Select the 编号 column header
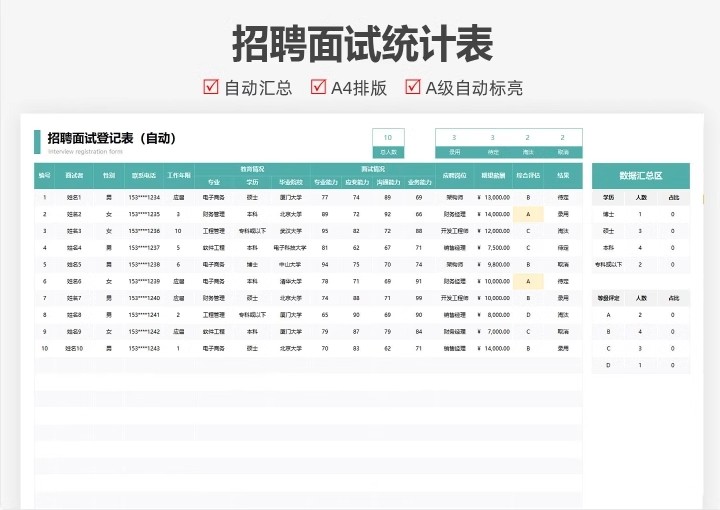The width and height of the screenshot is (720, 510). pos(45,175)
